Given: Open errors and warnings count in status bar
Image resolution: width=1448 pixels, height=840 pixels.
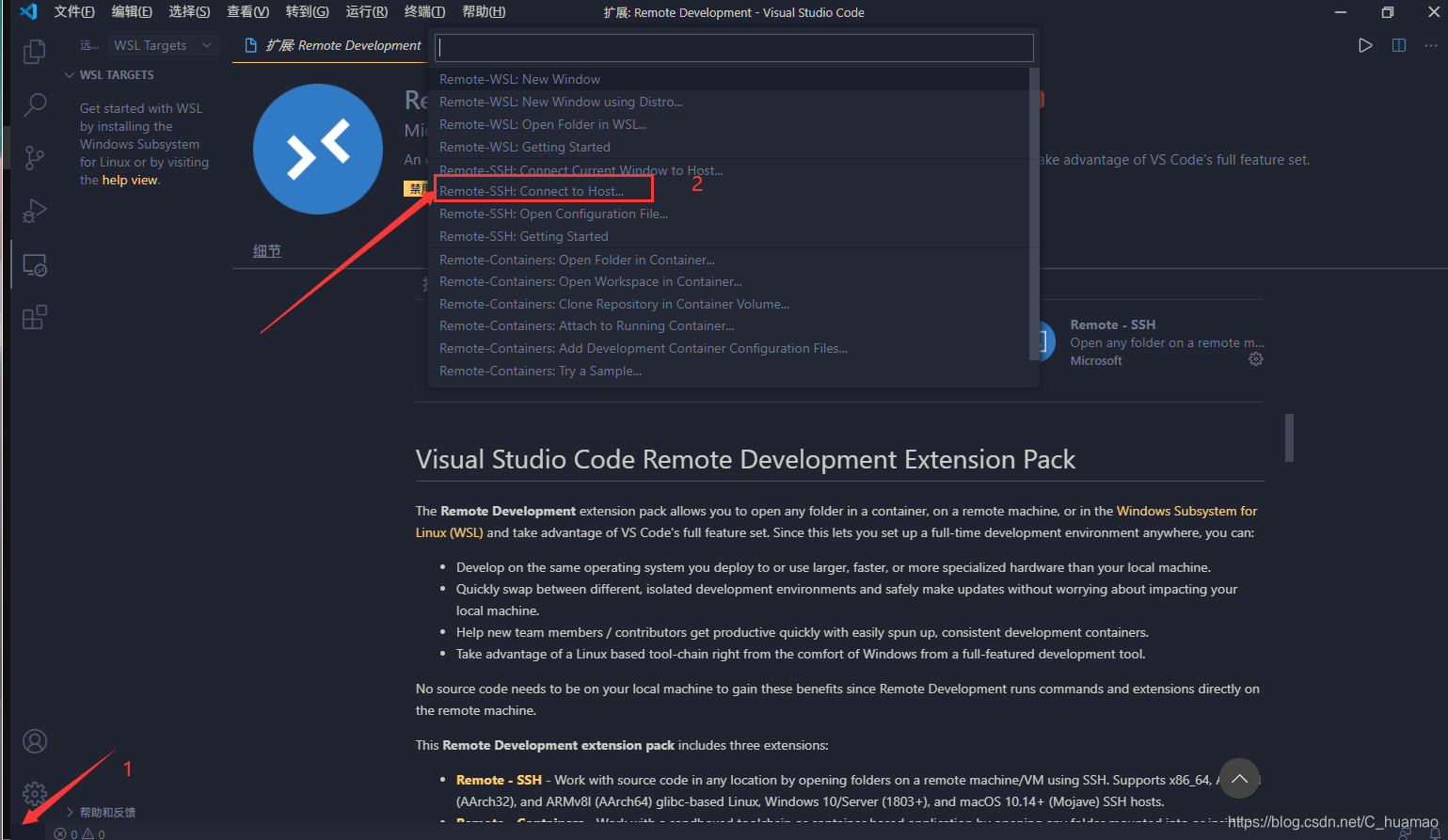Looking at the screenshot, I should pyautogui.click(x=80, y=833).
